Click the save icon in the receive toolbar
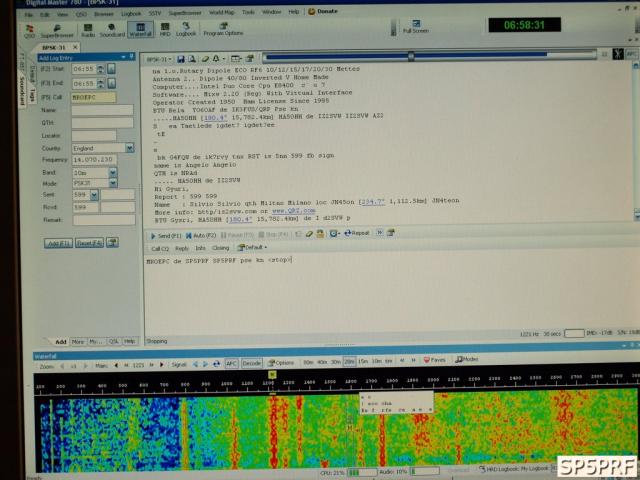 pyautogui.click(x=181, y=60)
